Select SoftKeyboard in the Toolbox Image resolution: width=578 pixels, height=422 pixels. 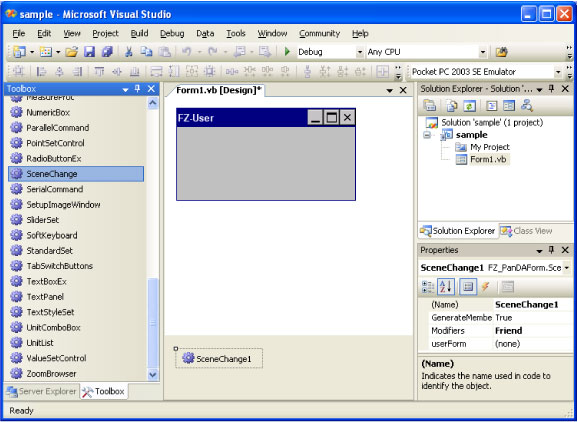point(76,235)
